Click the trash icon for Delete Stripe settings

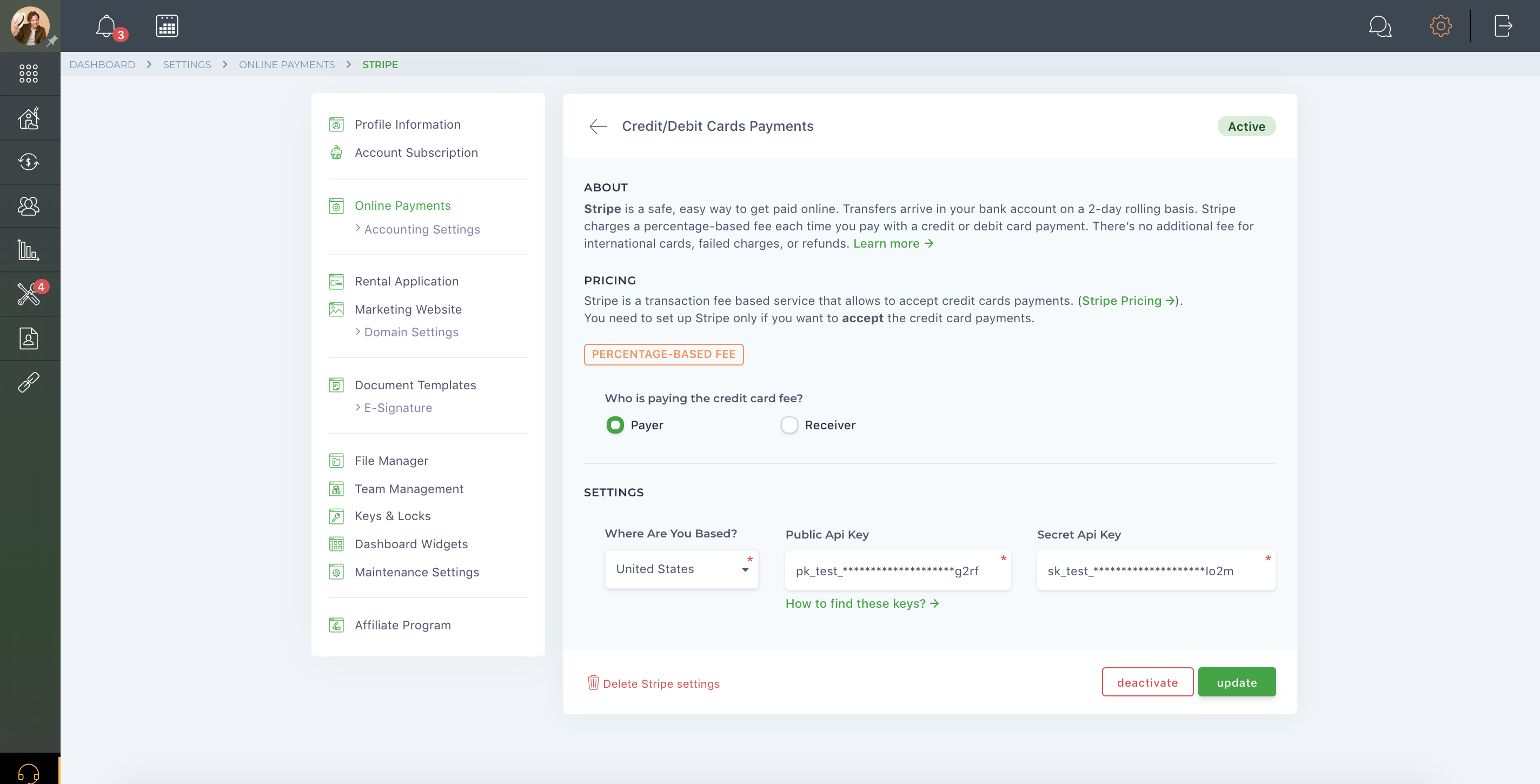[593, 682]
